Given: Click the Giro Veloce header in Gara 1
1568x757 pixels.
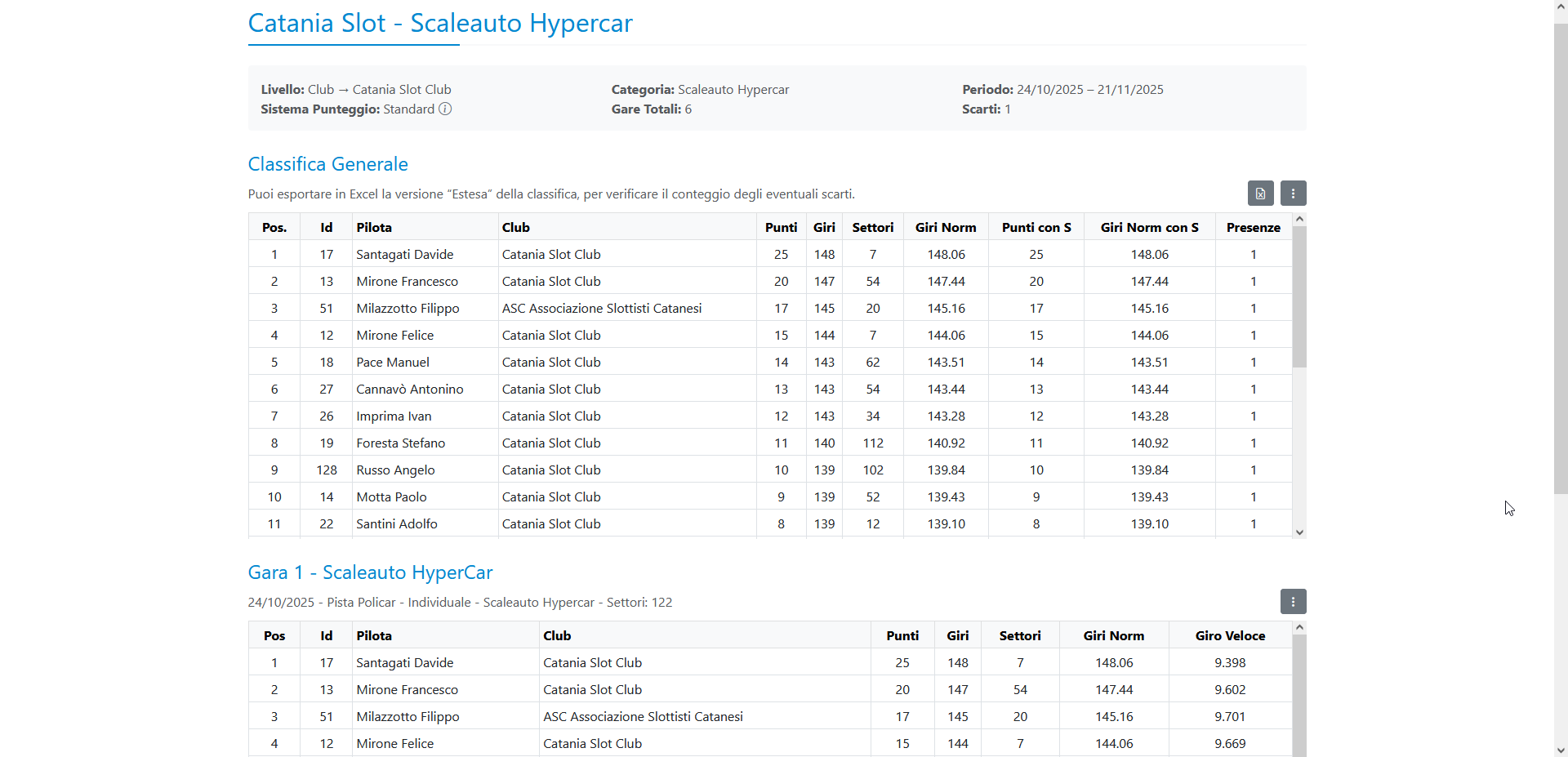Looking at the screenshot, I should tap(1230, 636).
